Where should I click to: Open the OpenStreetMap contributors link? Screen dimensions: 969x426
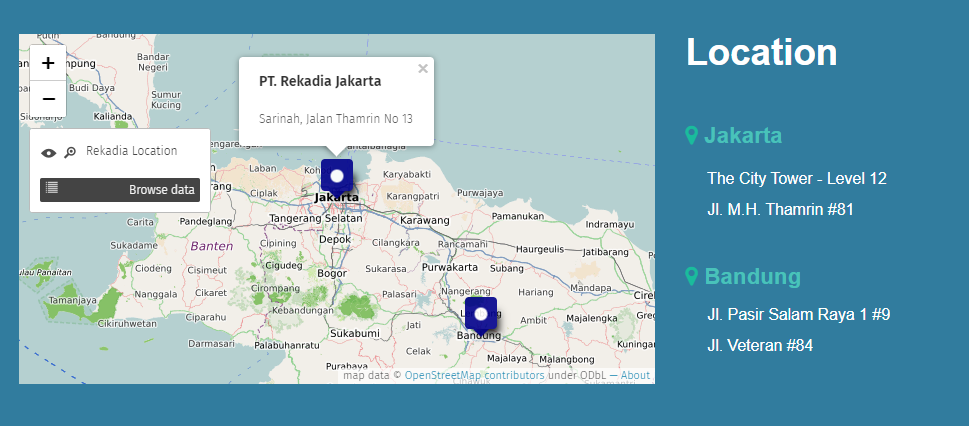[x=474, y=376]
